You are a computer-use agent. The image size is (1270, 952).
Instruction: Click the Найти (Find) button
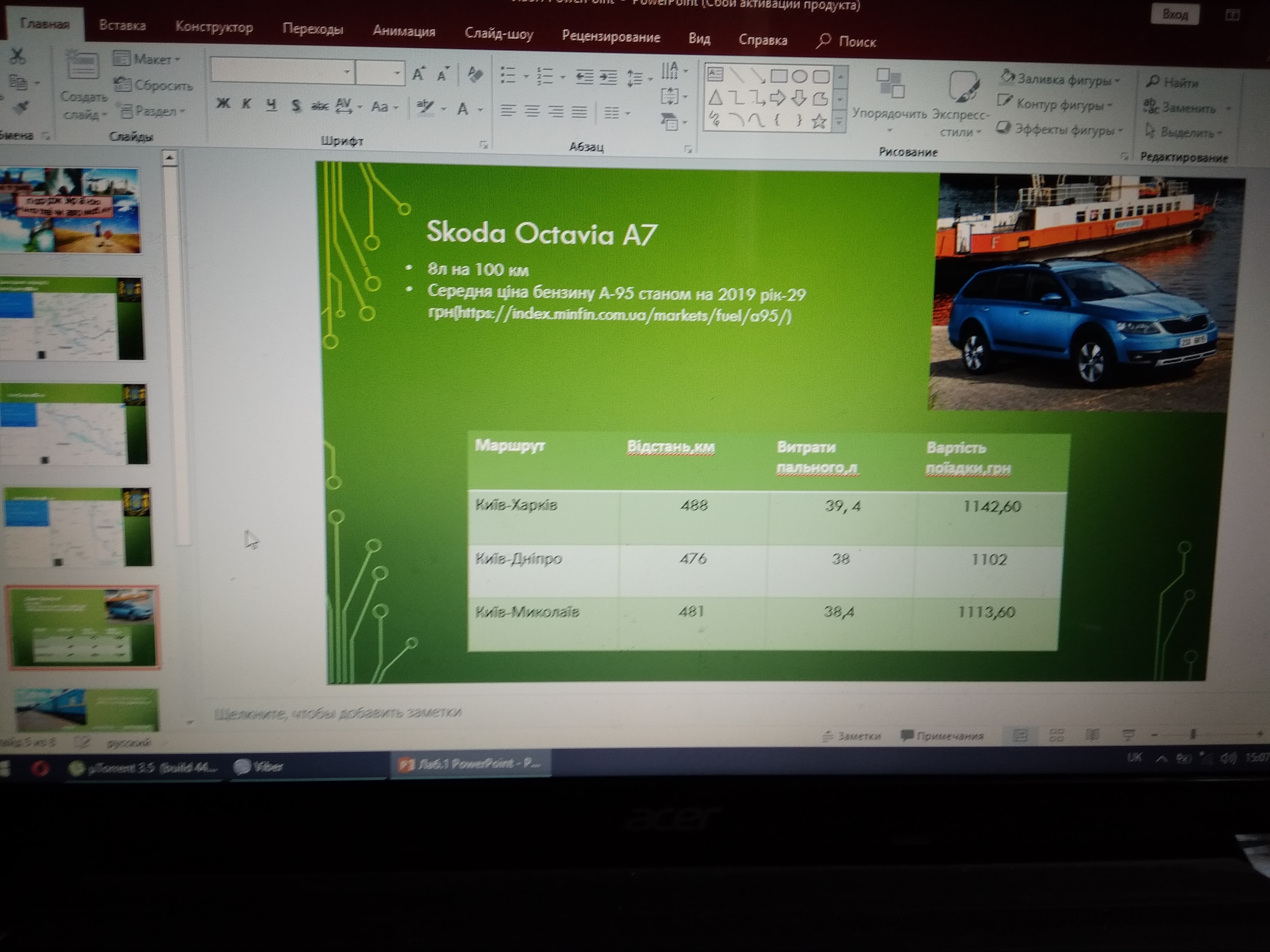pyautogui.click(x=1173, y=82)
